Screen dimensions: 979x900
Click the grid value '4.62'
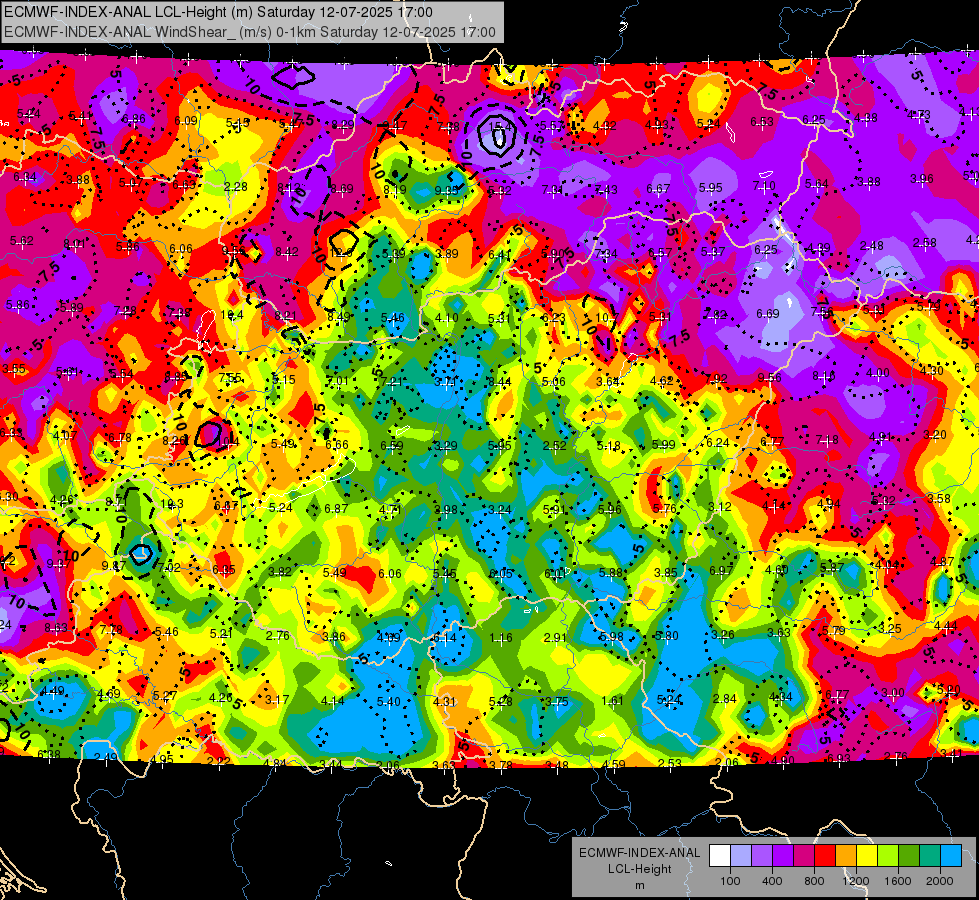pos(661,380)
